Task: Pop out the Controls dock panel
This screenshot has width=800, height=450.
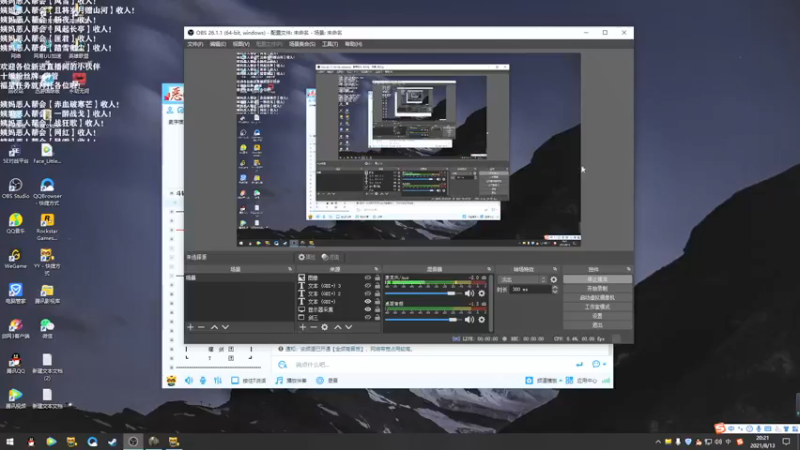Action: tap(629, 269)
